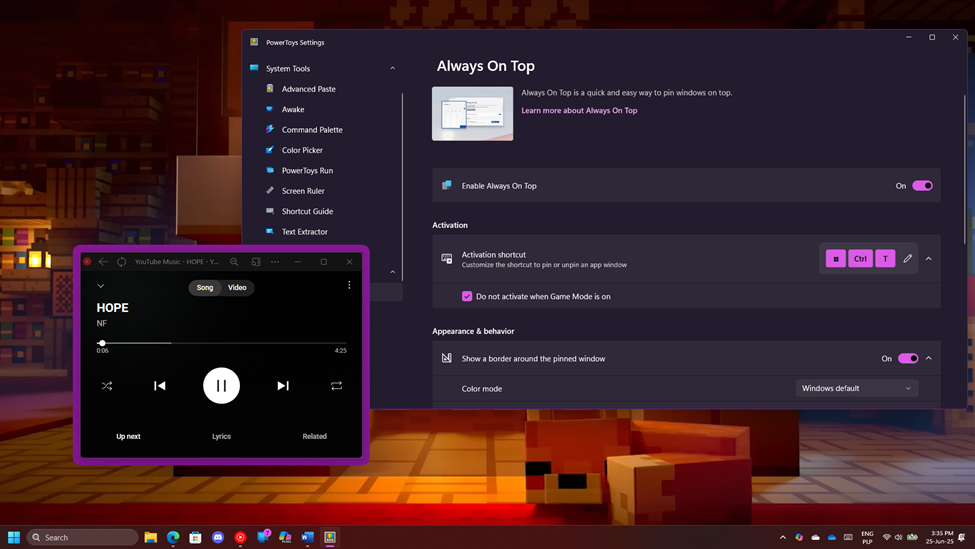
Task: Open the song options three-dot menu
Action: coord(349,285)
